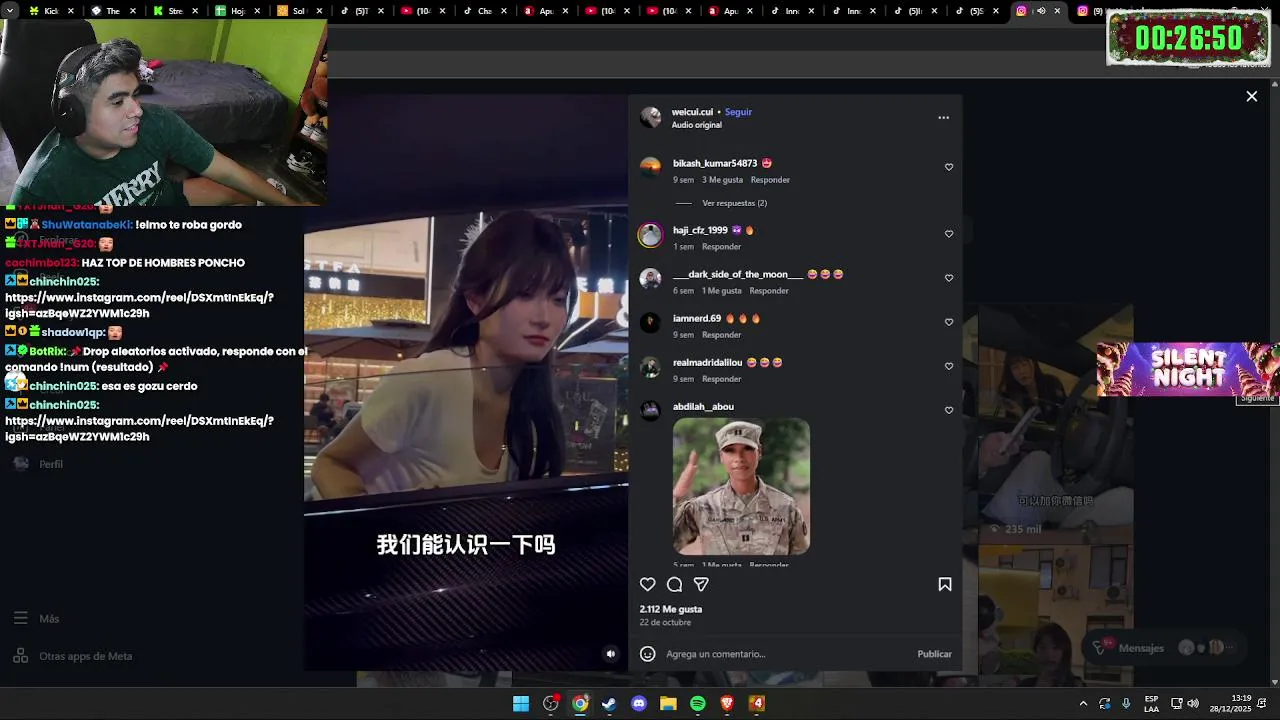Open iamnerd.69's profile from comment
This screenshot has height=720, width=1280.
click(x=697, y=318)
